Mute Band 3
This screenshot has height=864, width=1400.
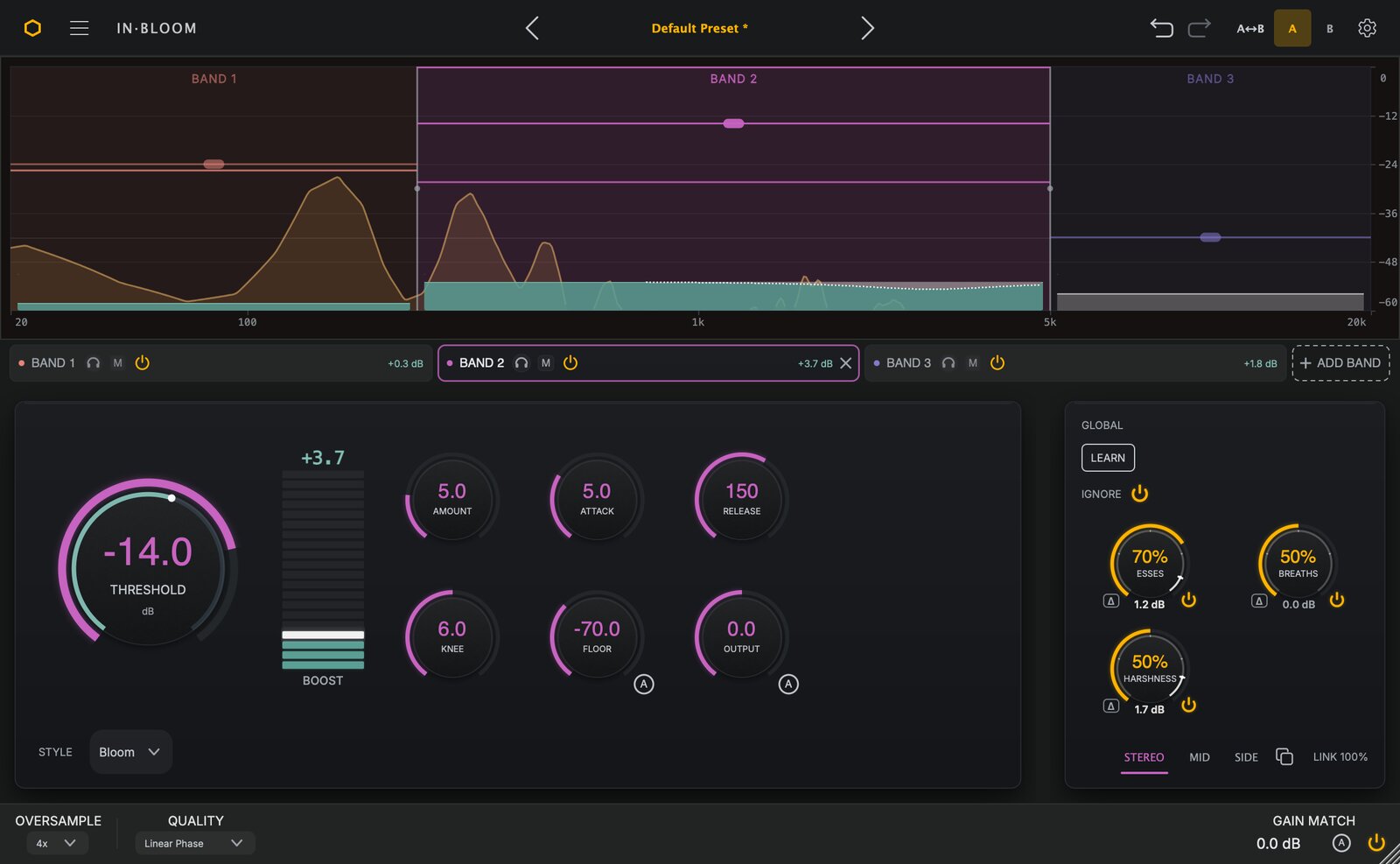coord(973,363)
